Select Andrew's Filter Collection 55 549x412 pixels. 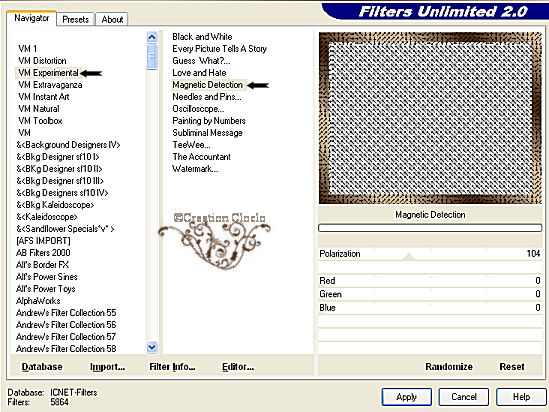tap(66, 313)
